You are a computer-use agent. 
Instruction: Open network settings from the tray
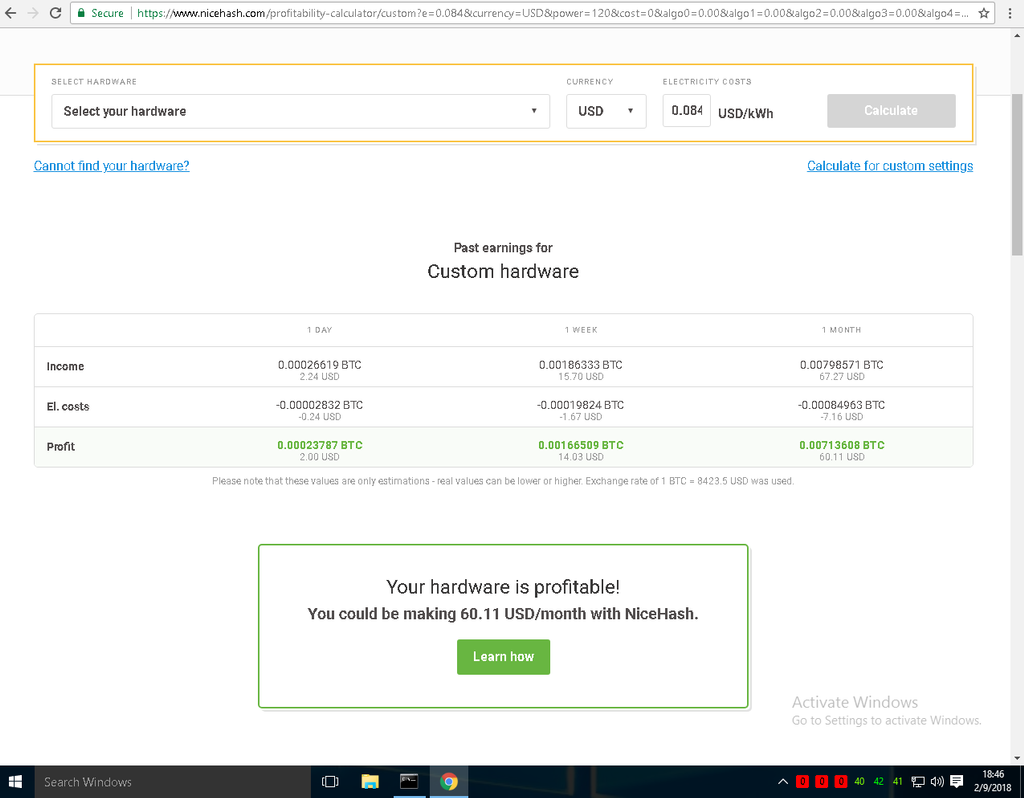[918, 782]
